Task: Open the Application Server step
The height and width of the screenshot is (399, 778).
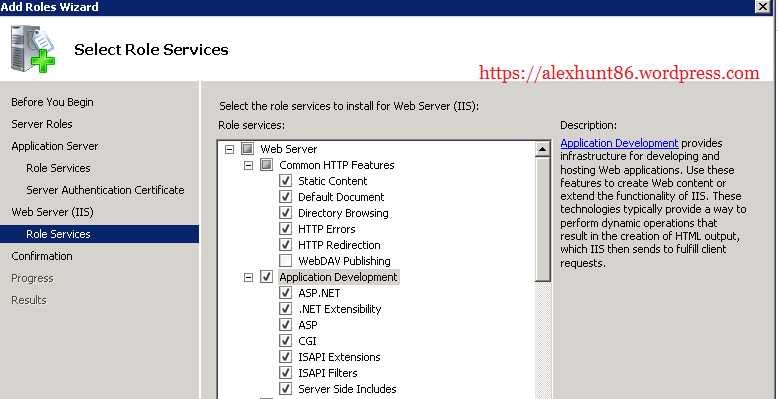Action: tap(55, 146)
